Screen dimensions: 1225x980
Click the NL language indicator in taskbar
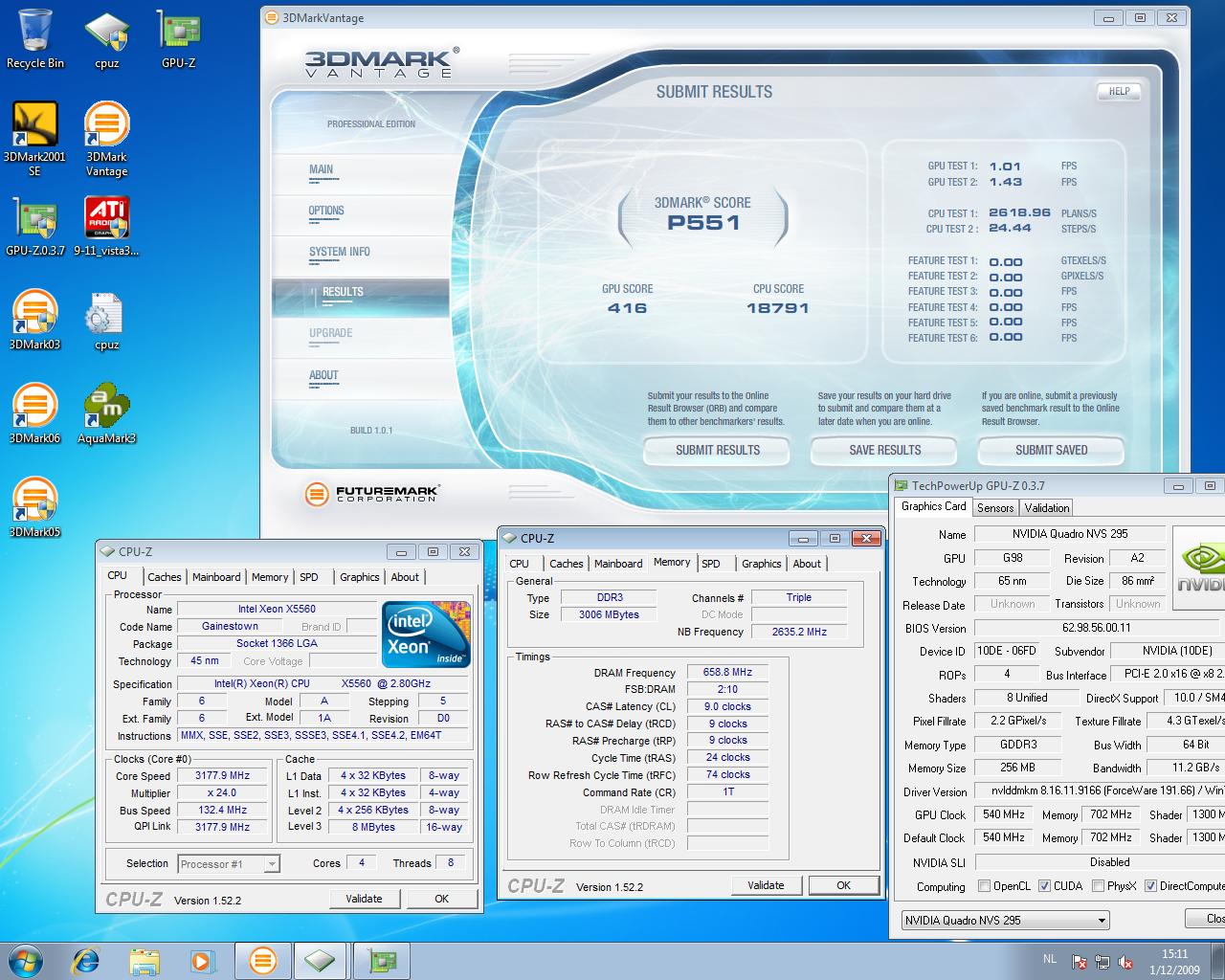1049,959
